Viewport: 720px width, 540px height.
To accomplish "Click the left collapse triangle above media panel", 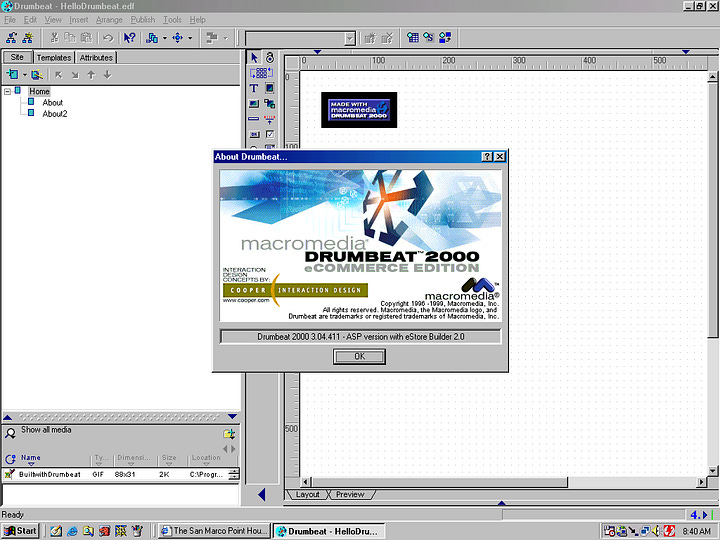I will coord(7,417).
